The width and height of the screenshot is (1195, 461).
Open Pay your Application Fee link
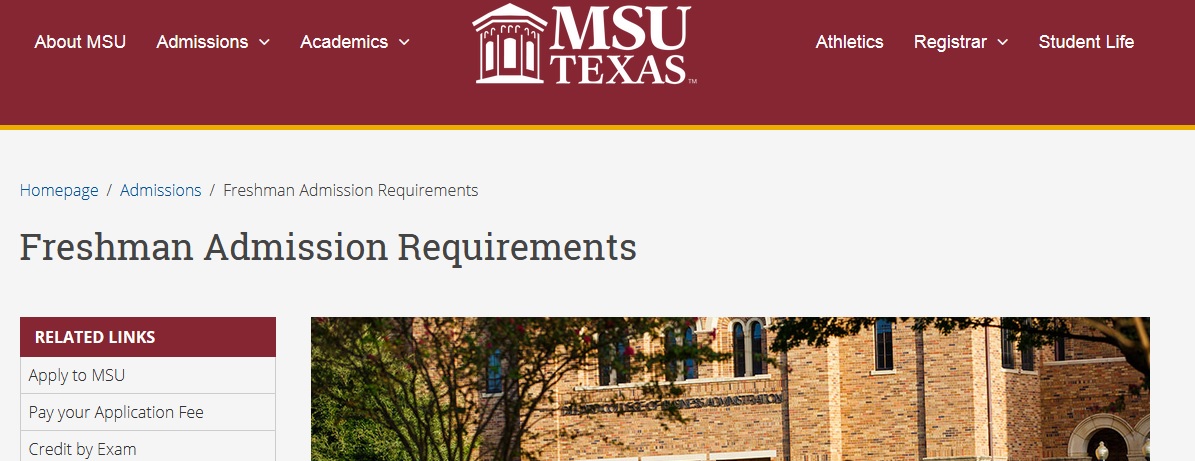coord(116,412)
